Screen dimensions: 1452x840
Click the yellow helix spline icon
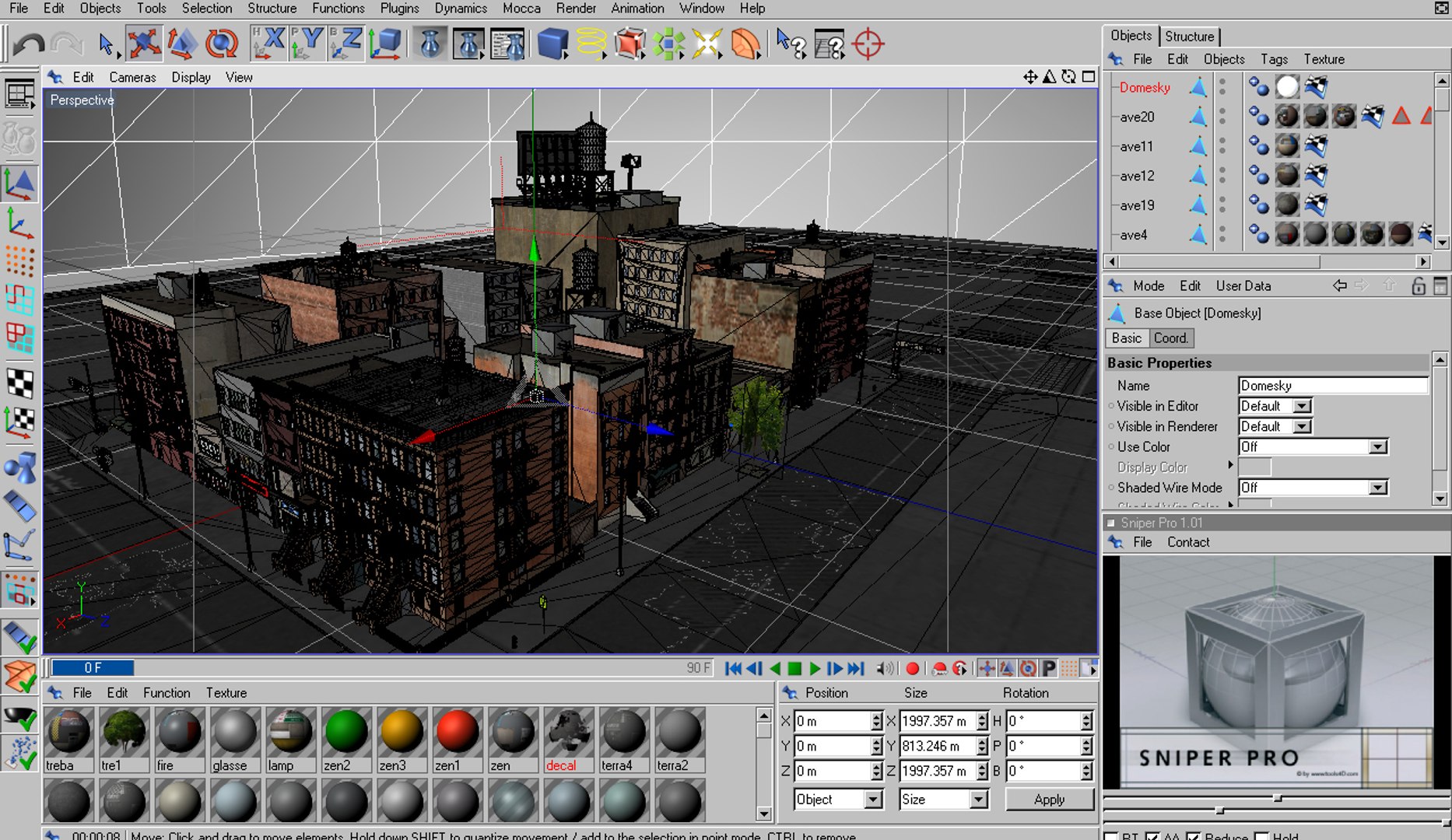(x=591, y=44)
